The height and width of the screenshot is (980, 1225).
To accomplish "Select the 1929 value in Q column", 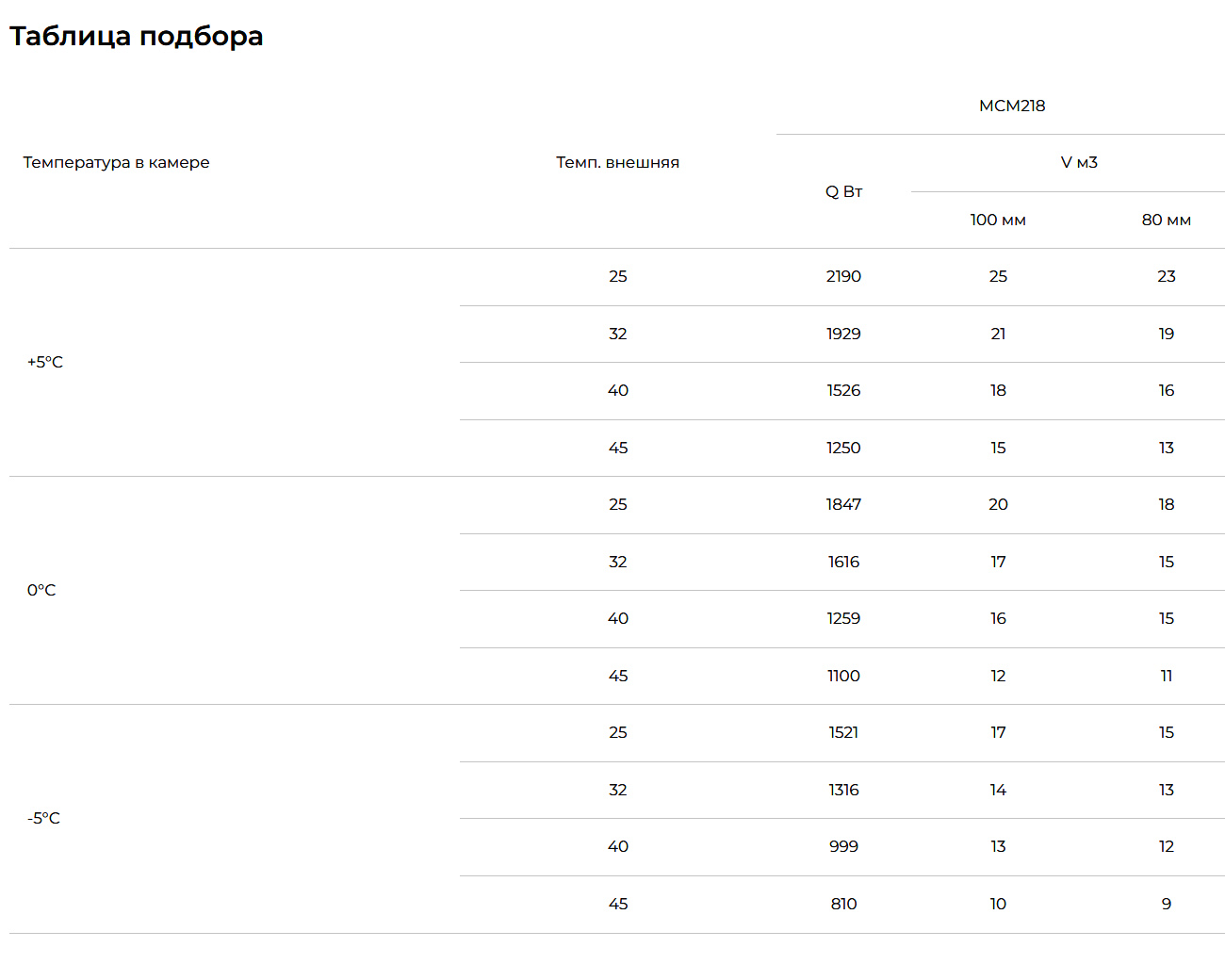I will pyautogui.click(x=843, y=334).
